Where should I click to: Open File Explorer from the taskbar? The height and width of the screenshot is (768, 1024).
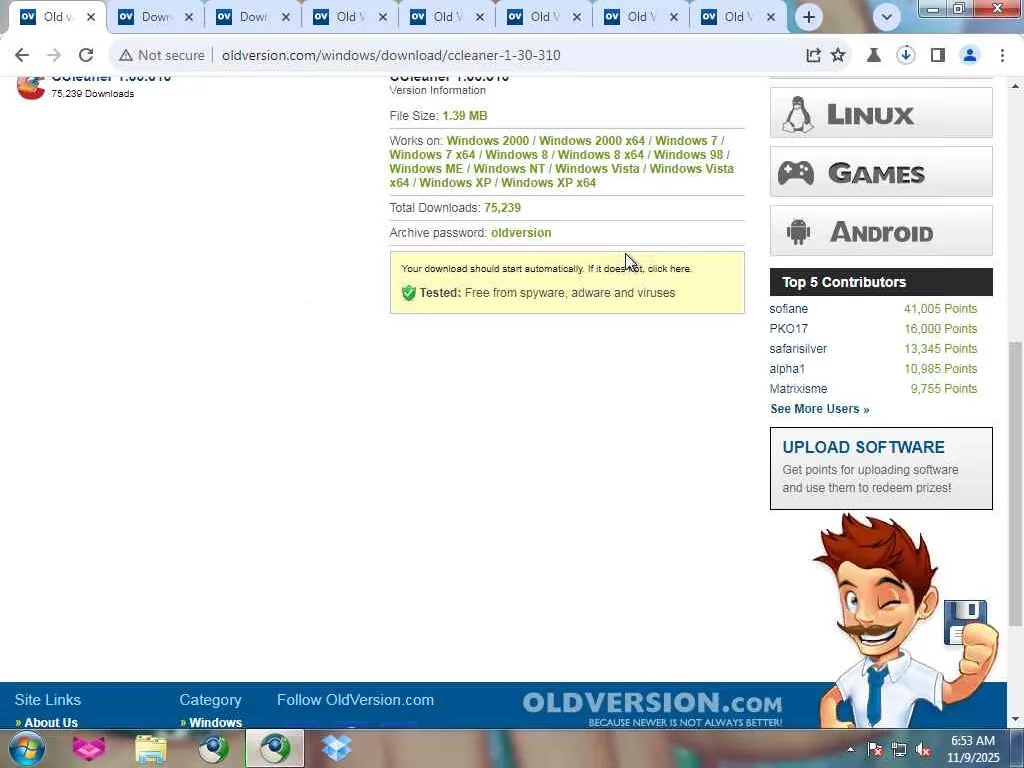(151, 748)
